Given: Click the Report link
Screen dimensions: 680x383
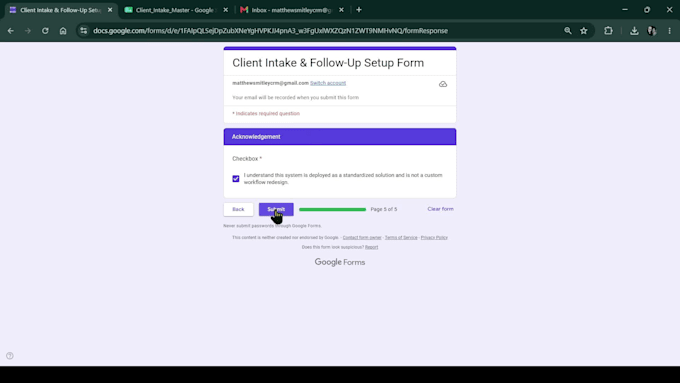Looking at the screenshot, I should pos(371,247).
